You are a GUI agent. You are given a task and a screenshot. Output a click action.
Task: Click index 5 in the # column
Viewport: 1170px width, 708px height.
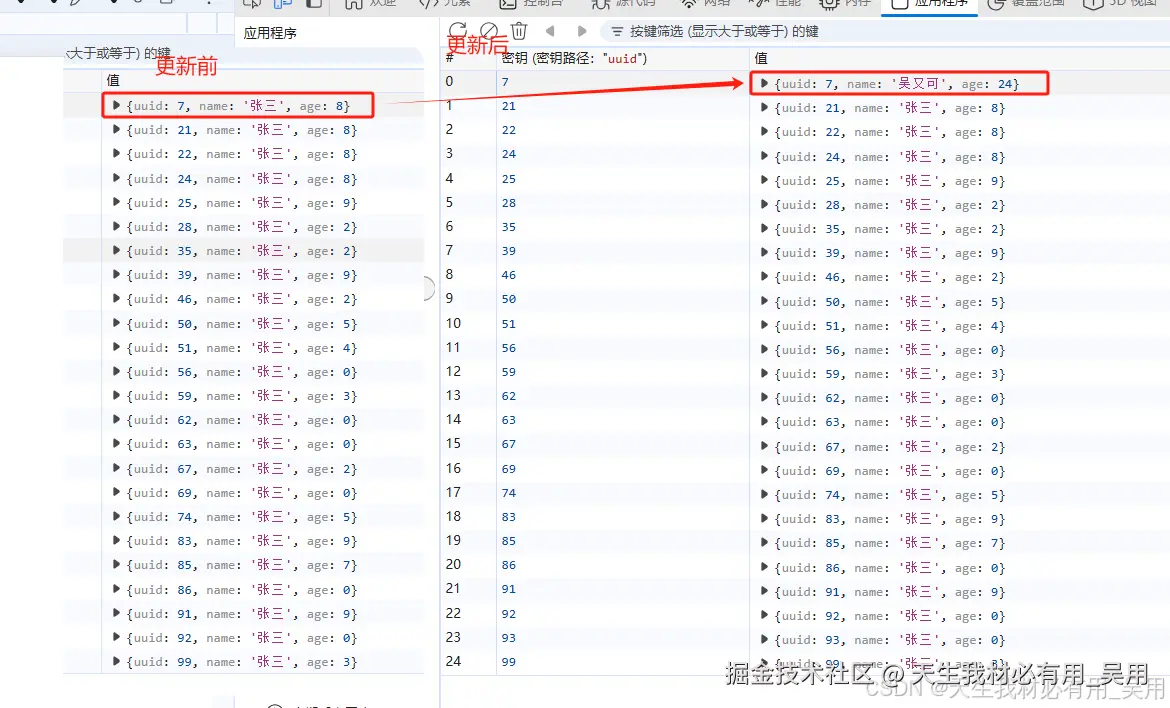pyautogui.click(x=449, y=202)
